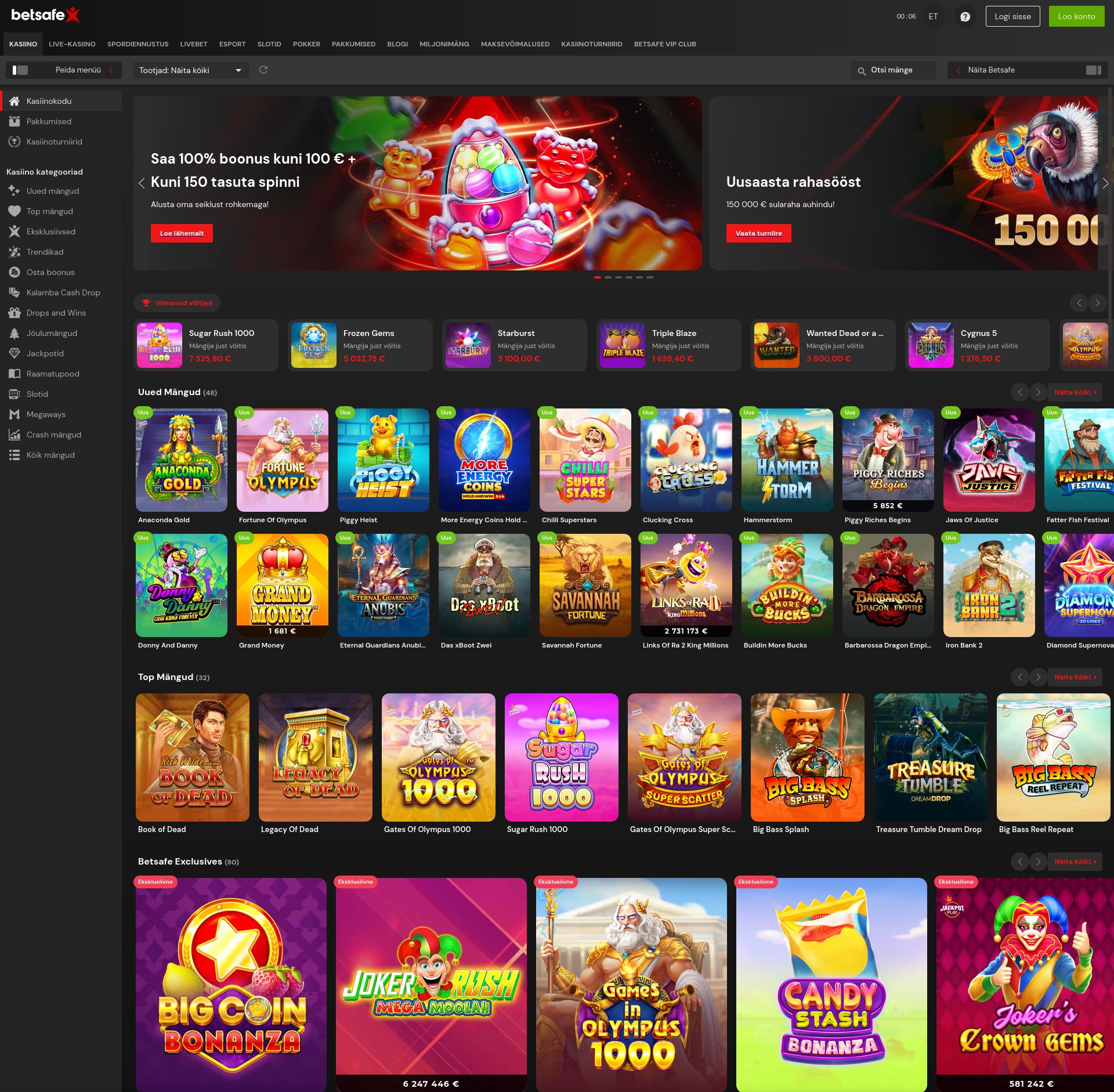The height and width of the screenshot is (1092, 1114).
Task: Click Loe lähemalt banner button
Action: (182, 233)
